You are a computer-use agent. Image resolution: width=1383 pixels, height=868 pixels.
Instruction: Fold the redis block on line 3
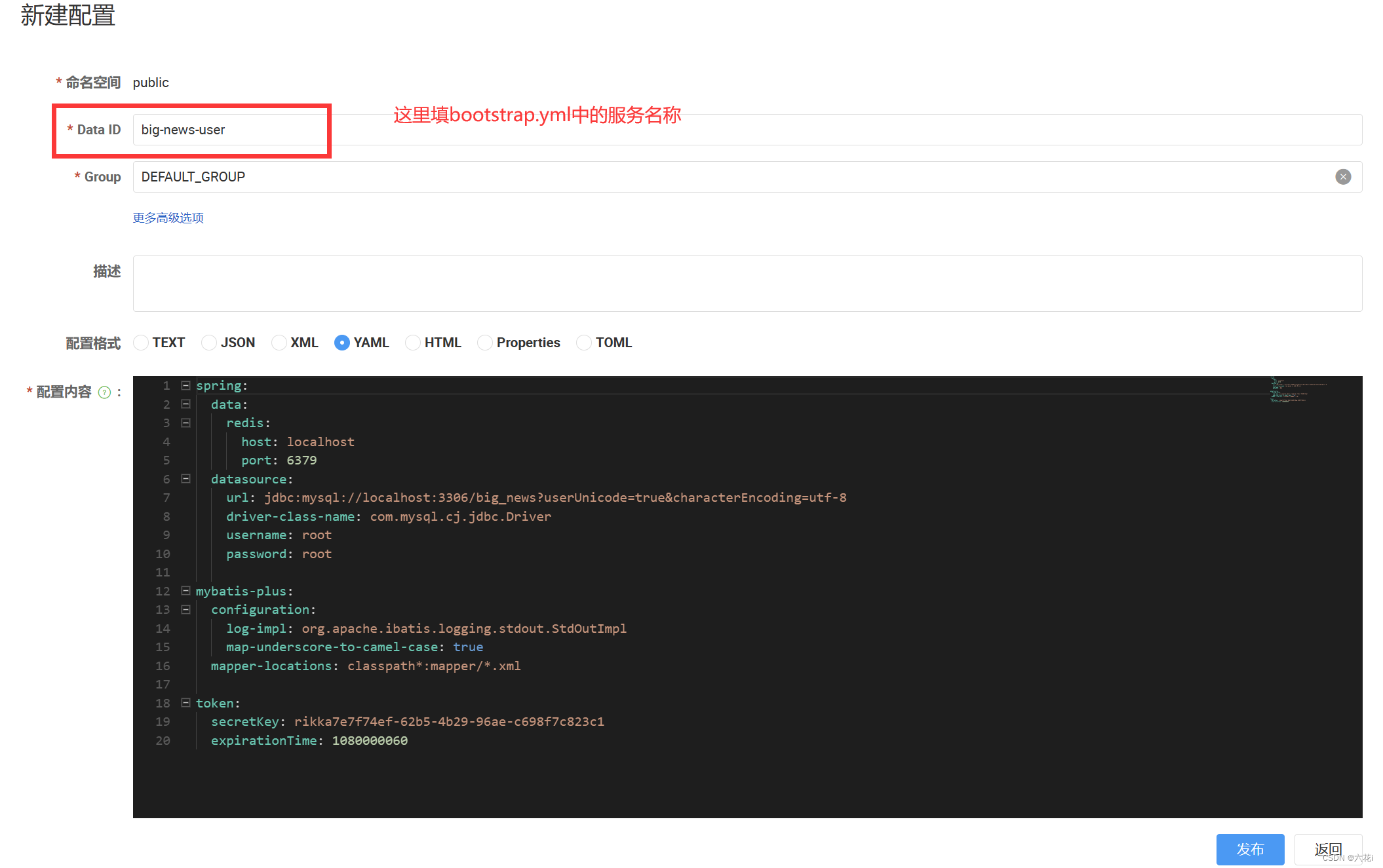click(x=186, y=423)
